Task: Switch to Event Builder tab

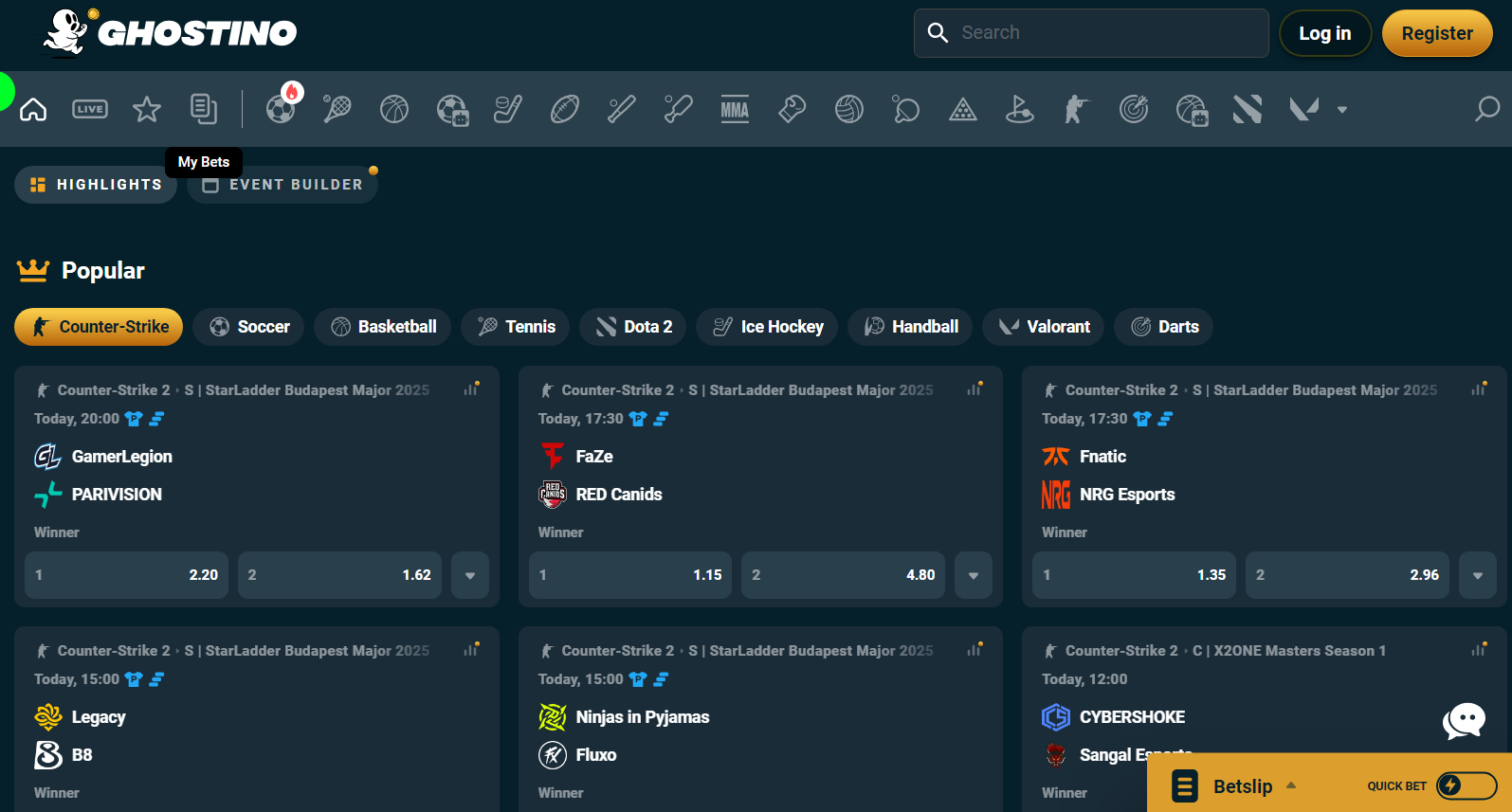Action: coord(282,185)
